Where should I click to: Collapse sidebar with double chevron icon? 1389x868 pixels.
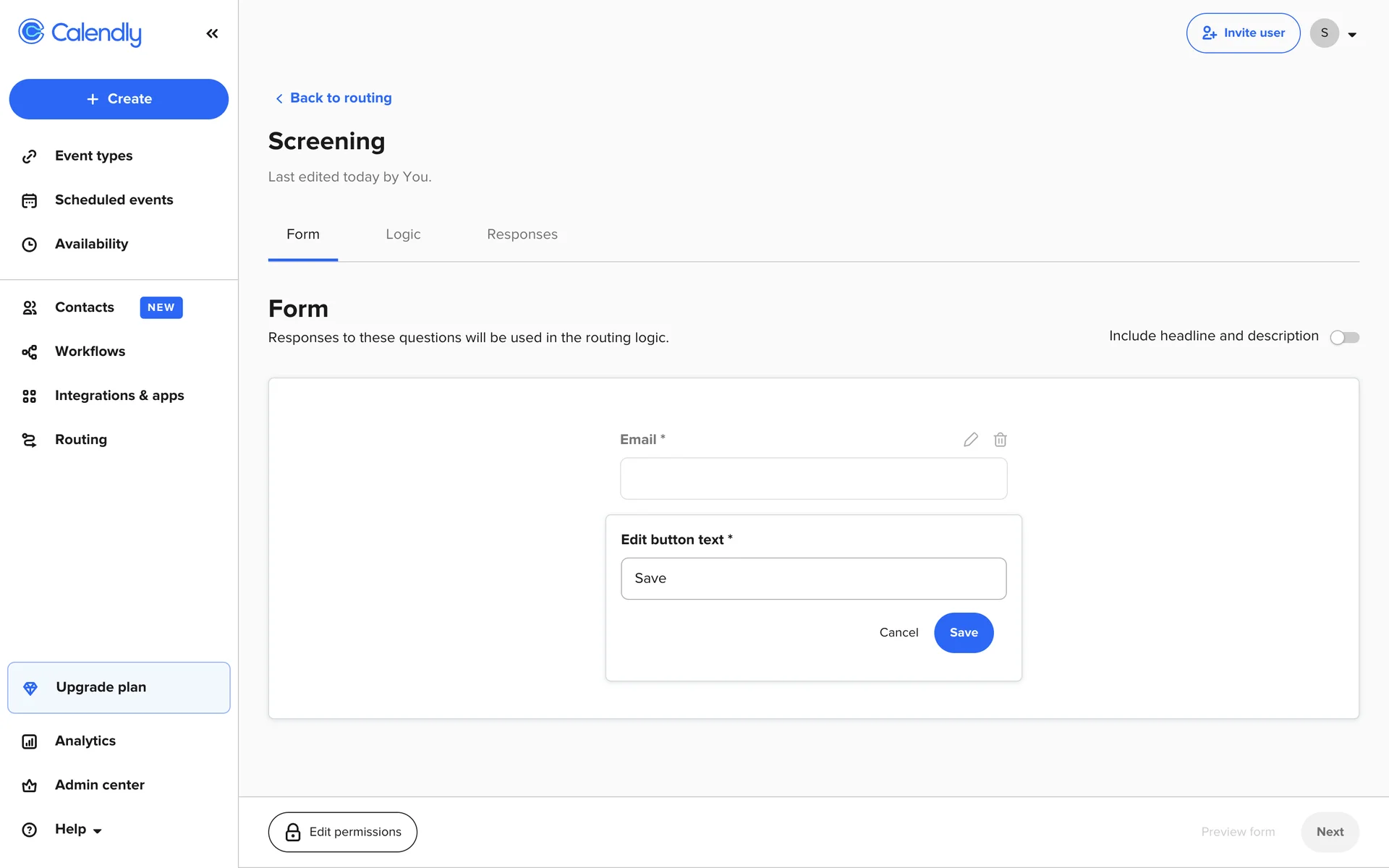pyautogui.click(x=212, y=33)
